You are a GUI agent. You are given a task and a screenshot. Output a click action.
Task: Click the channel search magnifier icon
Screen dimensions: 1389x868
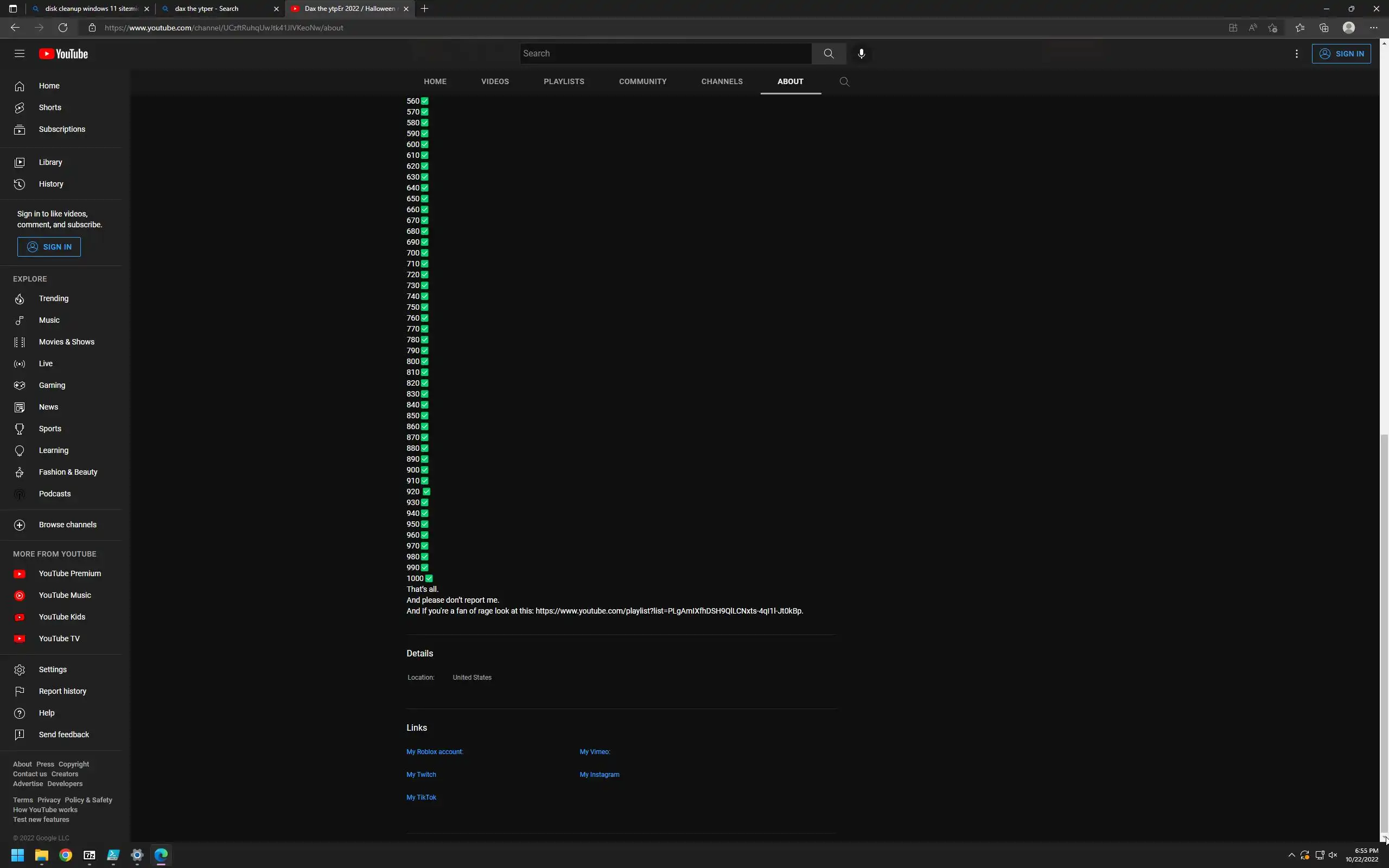(x=844, y=81)
